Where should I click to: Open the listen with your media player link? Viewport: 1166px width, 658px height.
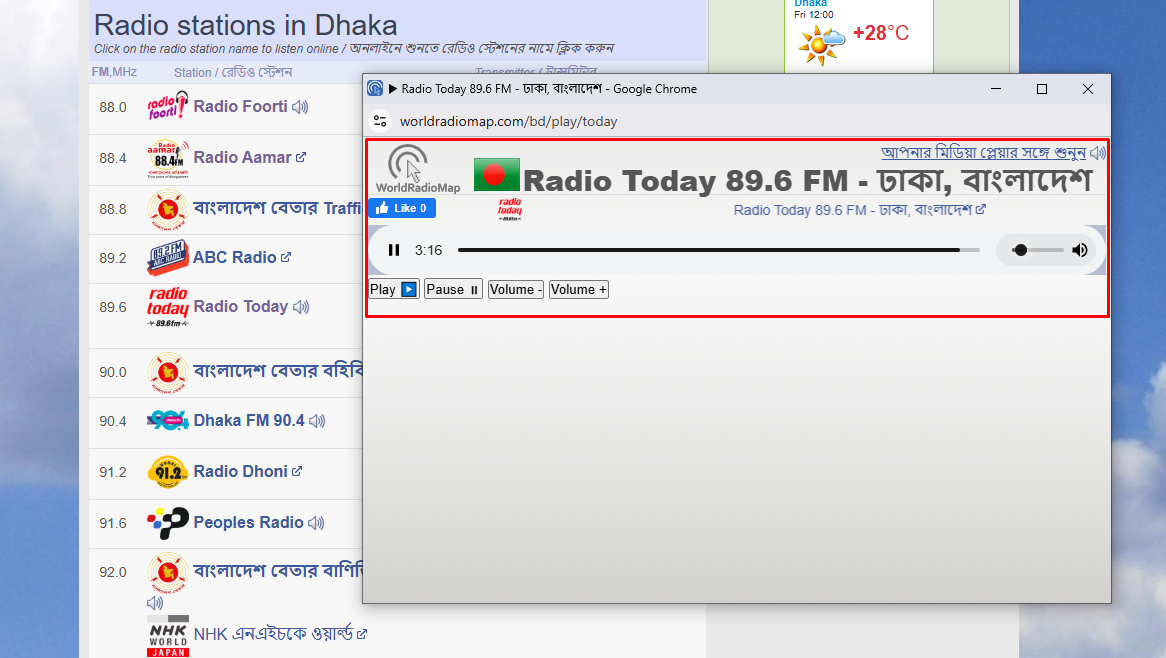[983, 152]
